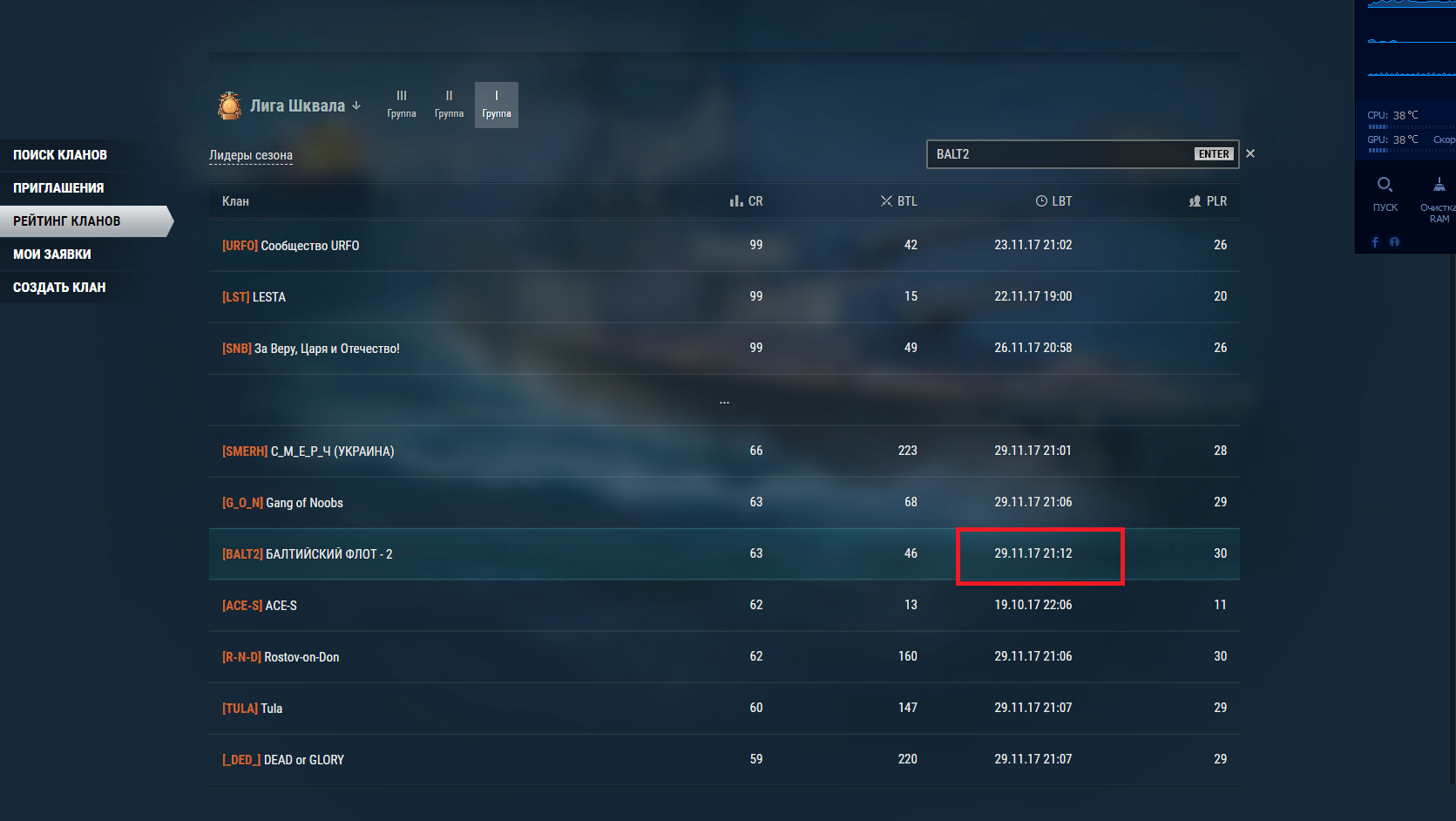Expand the Лига Шквала league dropdown arrow

[x=356, y=105]
